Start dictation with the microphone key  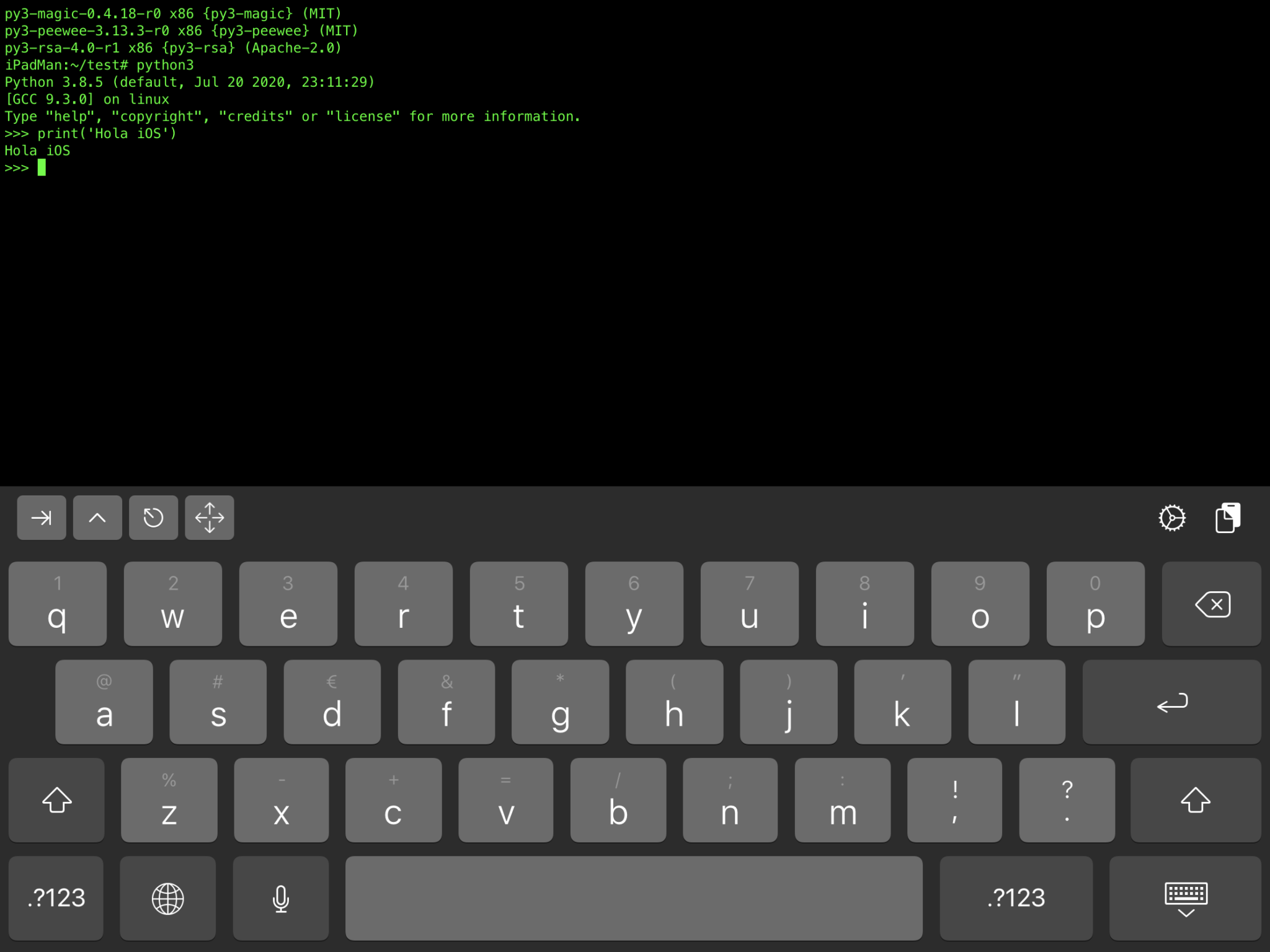coord(280,898)
